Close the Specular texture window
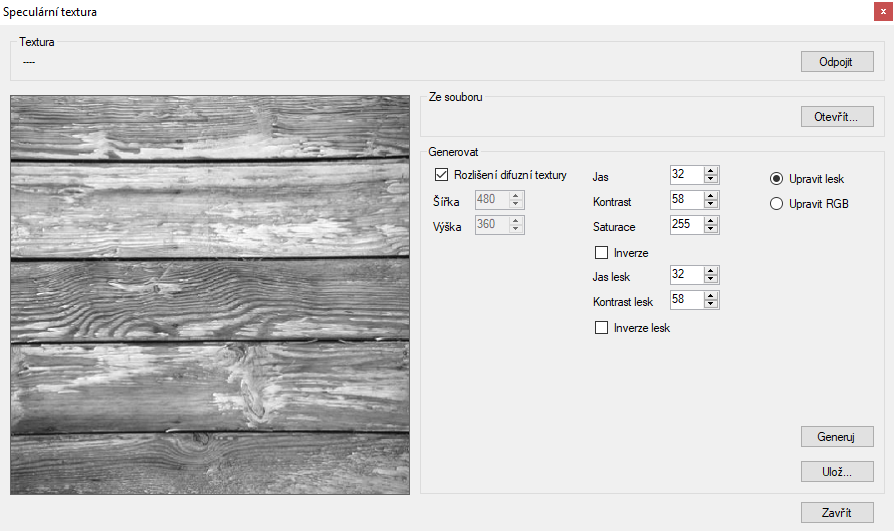This screenshot has width=894, height=531. click(x=883, y=11)
